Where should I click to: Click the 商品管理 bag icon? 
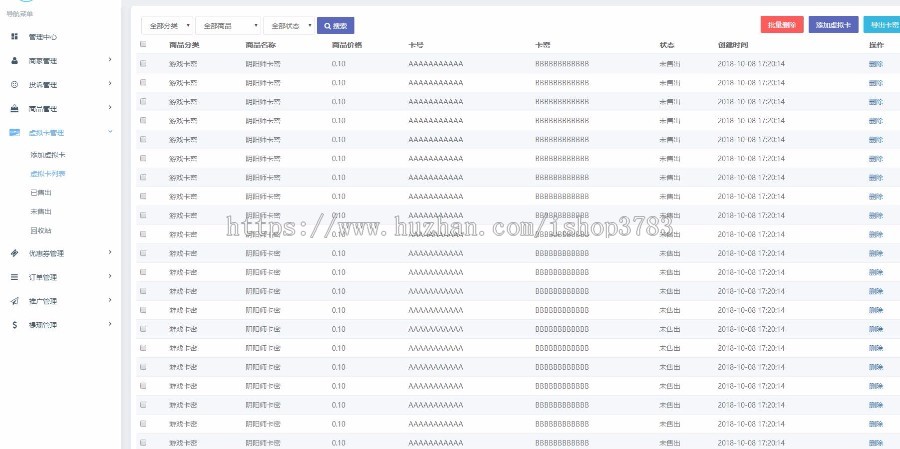pos(14,109)
